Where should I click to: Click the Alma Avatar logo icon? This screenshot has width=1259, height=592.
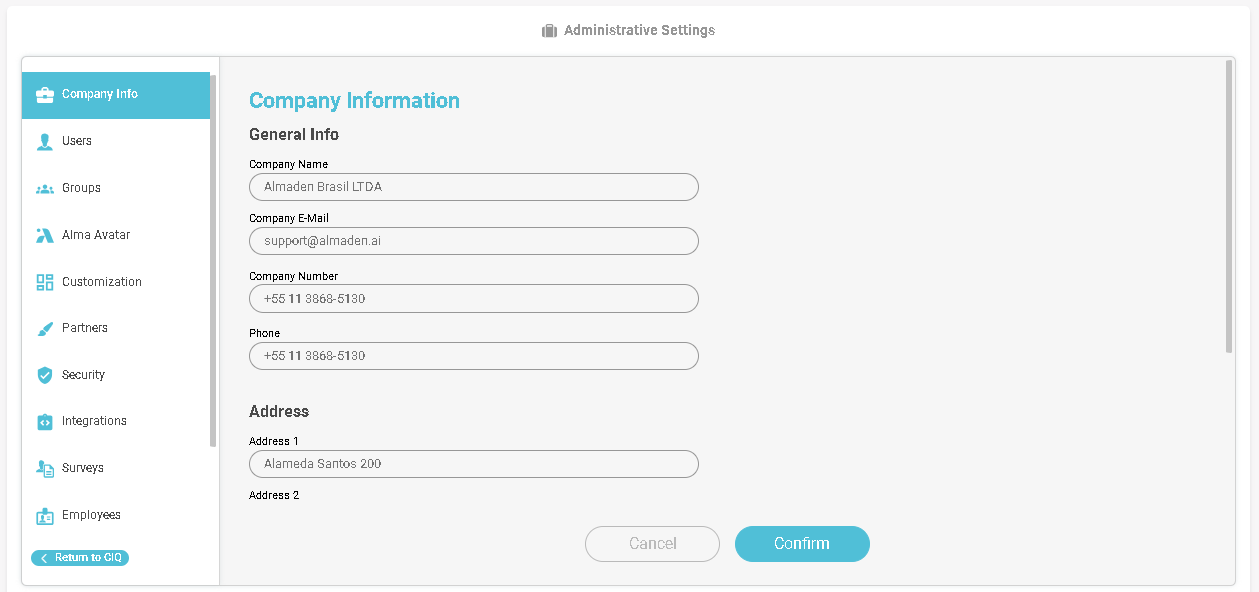(x=44, y=236)
